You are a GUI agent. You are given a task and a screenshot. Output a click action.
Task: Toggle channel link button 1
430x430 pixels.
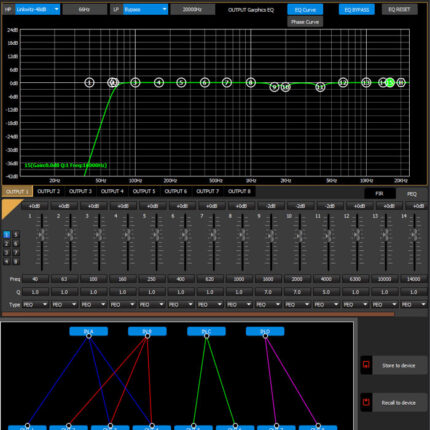coord(6,235)
